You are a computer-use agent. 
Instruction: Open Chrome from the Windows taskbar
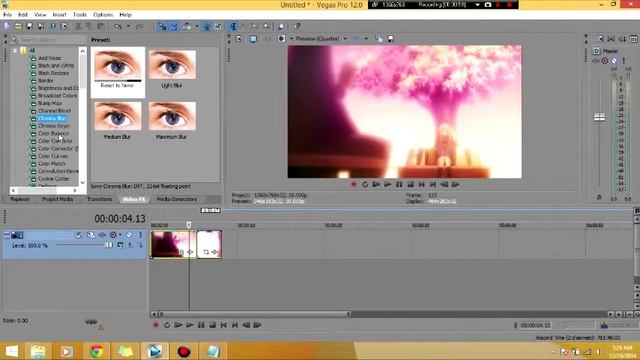[96, 351]
